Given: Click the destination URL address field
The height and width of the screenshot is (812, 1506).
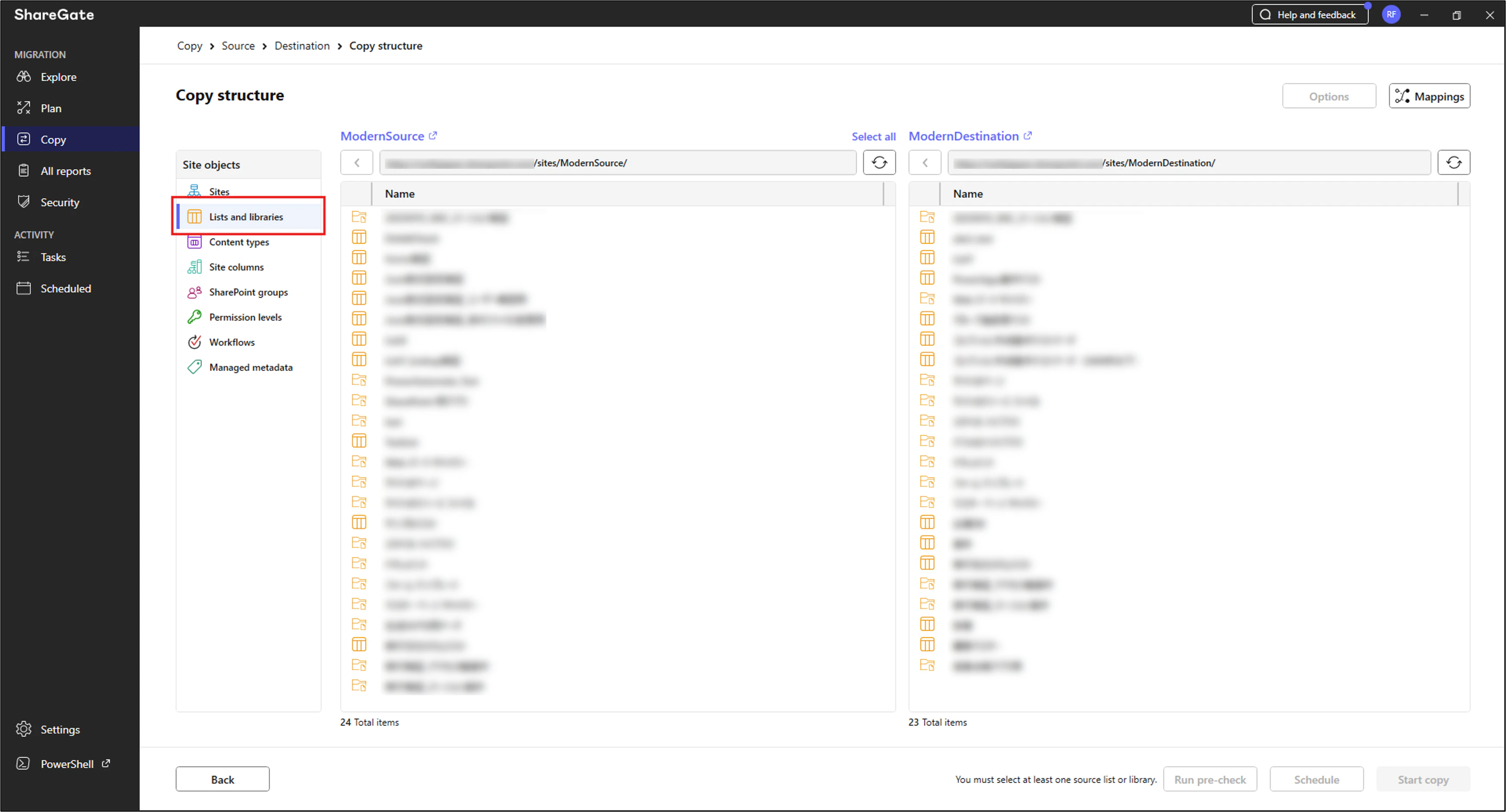Looking at the screenshot, I should click(1189, 162).
